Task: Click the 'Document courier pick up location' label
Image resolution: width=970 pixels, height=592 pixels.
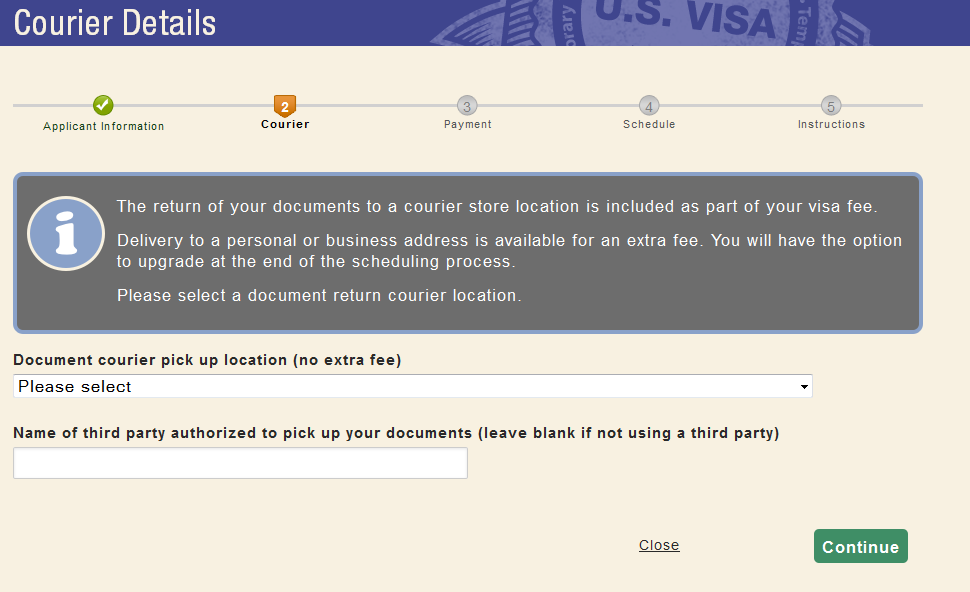Action: 207,360
